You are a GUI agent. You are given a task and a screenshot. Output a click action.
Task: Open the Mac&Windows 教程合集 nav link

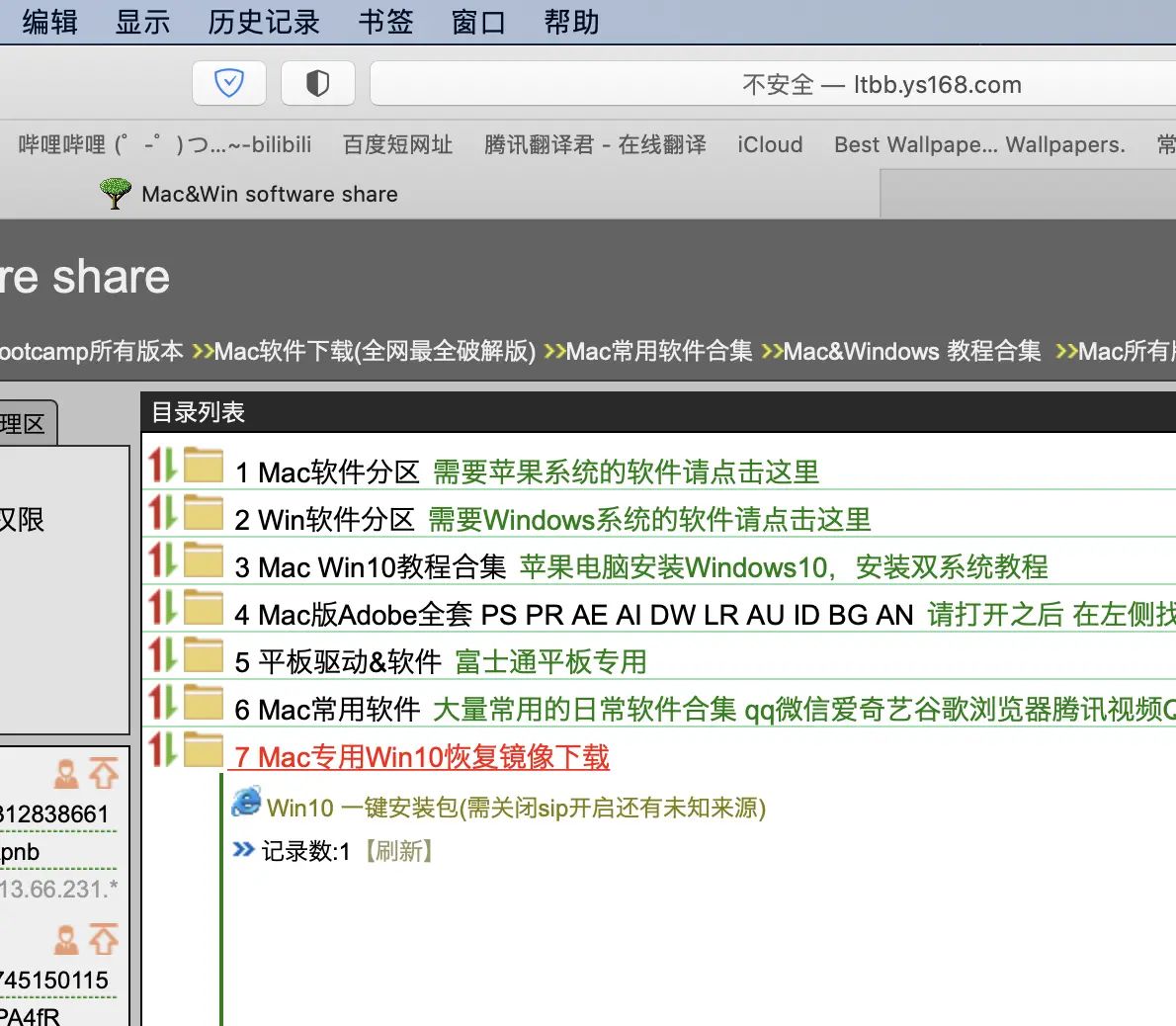[912, 351]
